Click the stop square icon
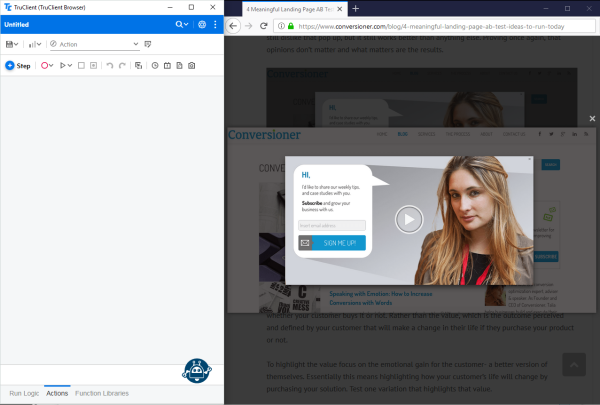The image size is (600, 405). [x=81, y=66]
